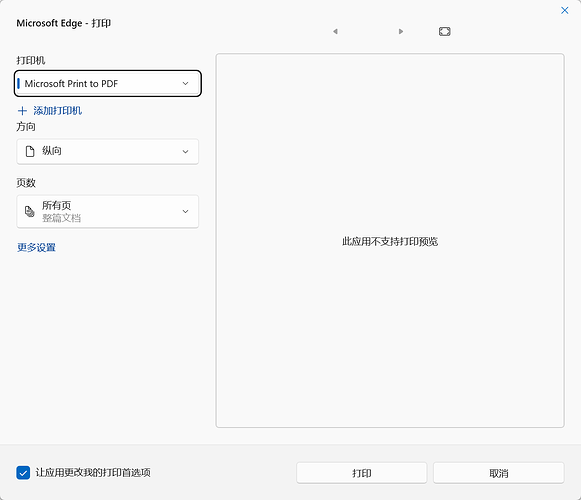
Task: Close the print dialog with X
Action: [x=564, y=10]
